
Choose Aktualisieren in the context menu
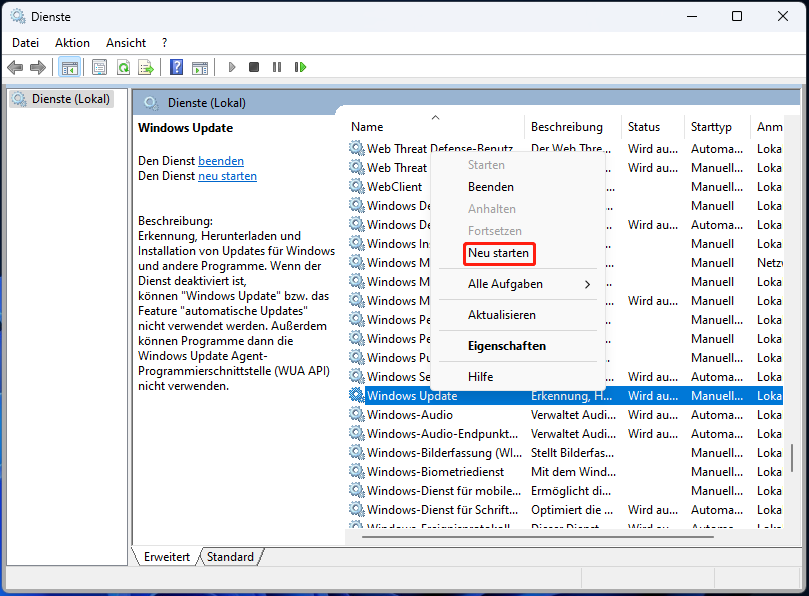[x=517, y=315]
